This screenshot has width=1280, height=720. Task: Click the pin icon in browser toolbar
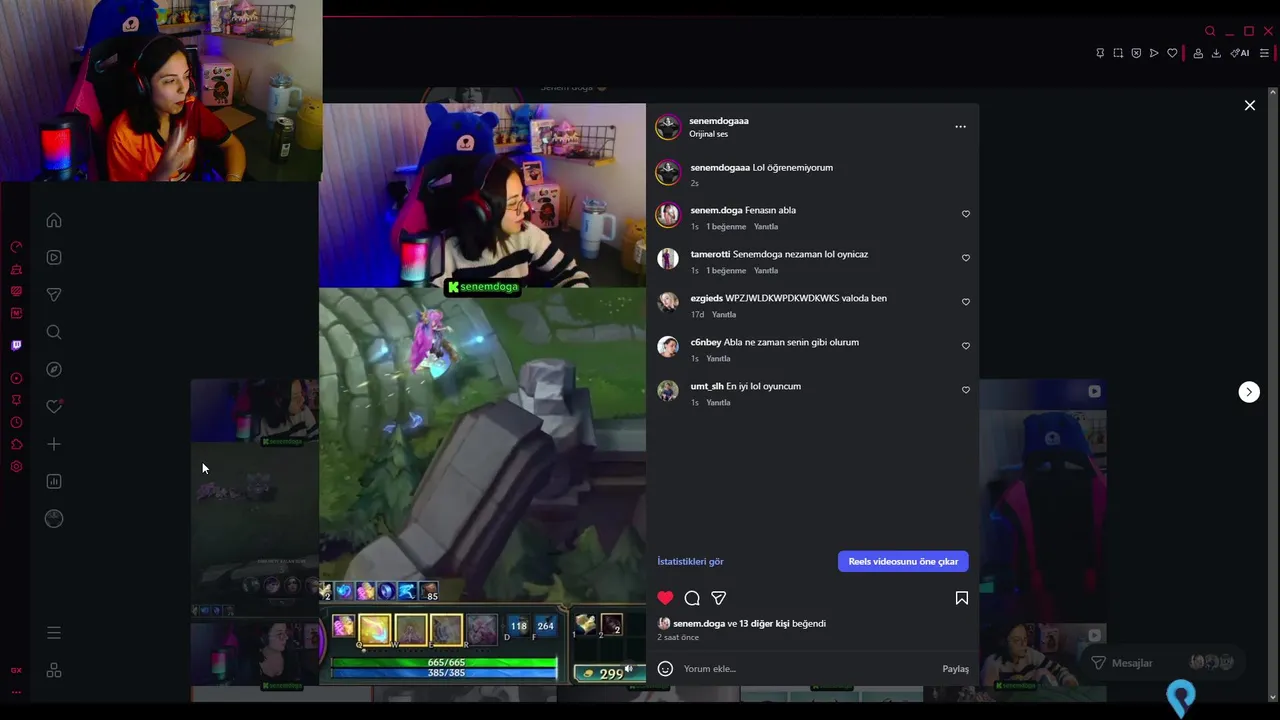point(1100,53)
